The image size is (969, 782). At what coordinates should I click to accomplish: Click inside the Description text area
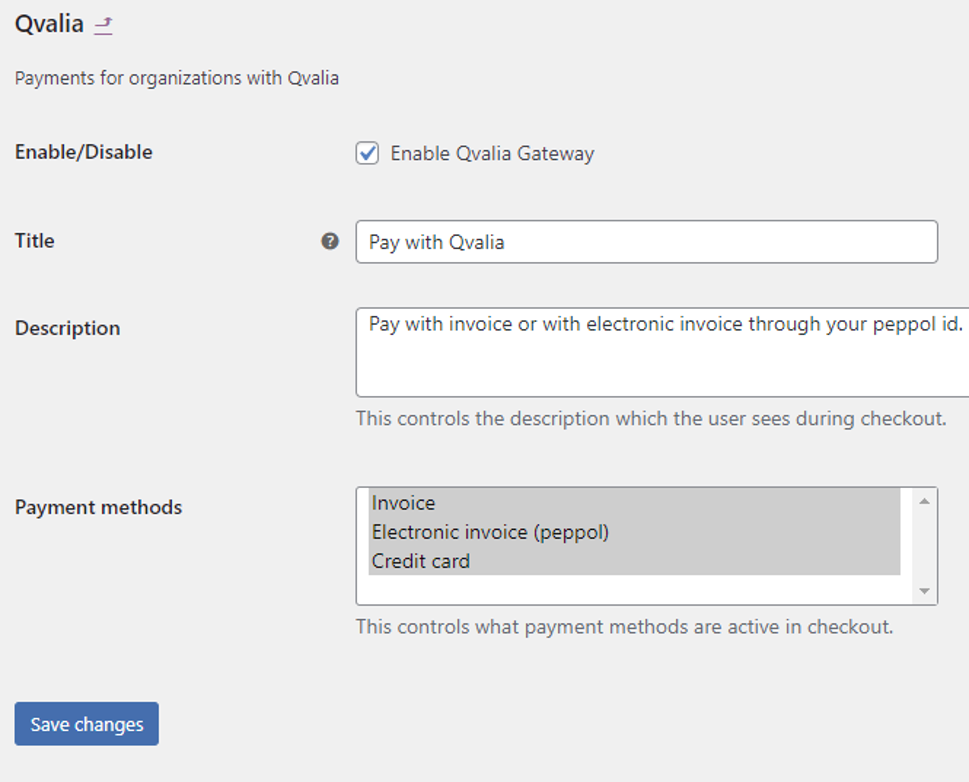click(x=662, y=352)
